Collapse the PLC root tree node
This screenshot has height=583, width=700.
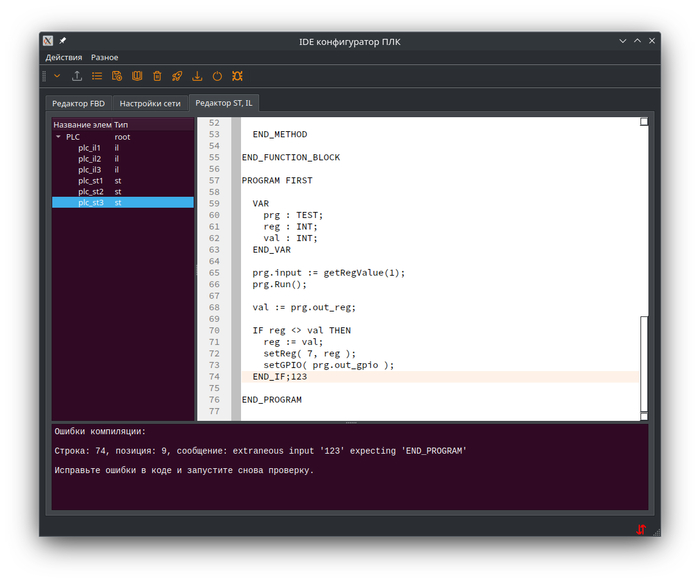click(58, 137)
